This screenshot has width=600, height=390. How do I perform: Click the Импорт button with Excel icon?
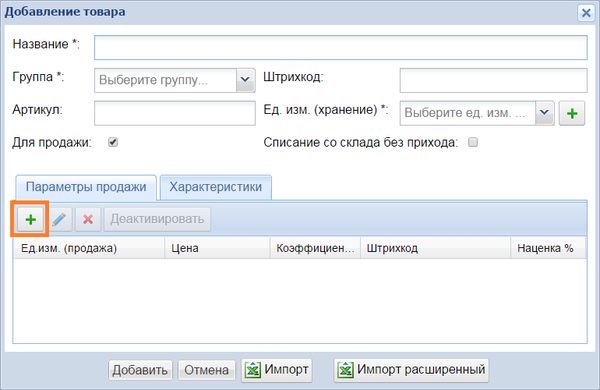pyautogui.click(x=277, y=370)
